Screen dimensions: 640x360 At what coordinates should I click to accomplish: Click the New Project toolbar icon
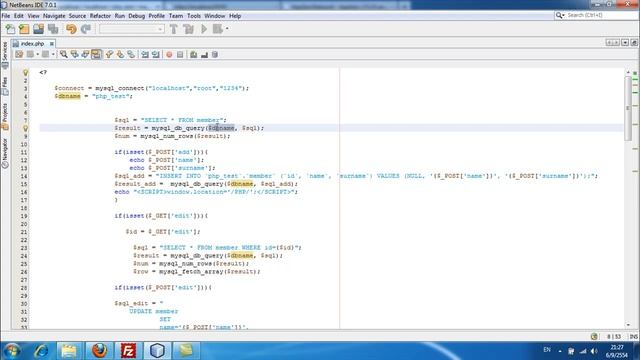(x=24, y=29)
